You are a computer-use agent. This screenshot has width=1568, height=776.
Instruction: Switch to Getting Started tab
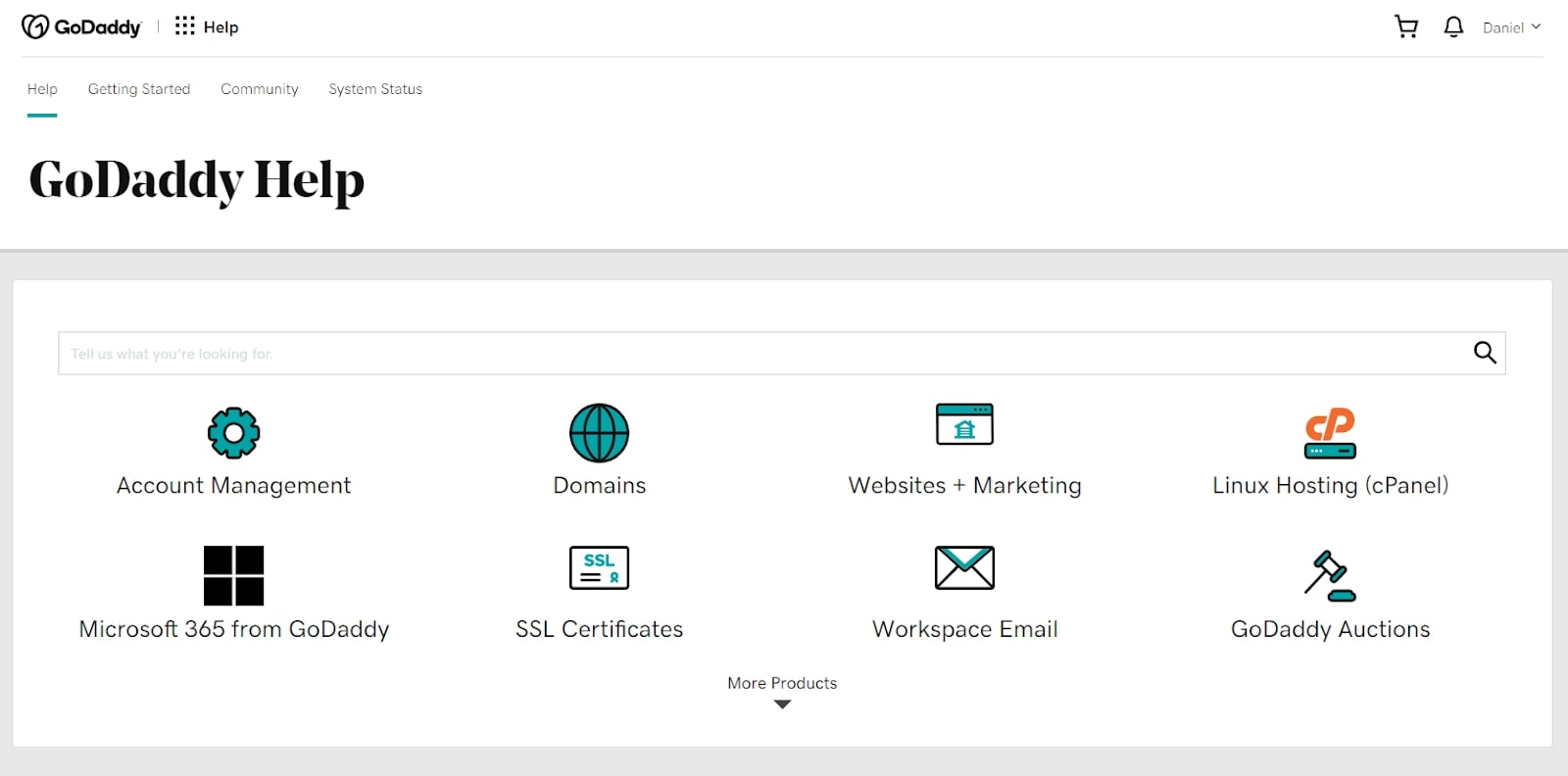[x=139, y=89]
